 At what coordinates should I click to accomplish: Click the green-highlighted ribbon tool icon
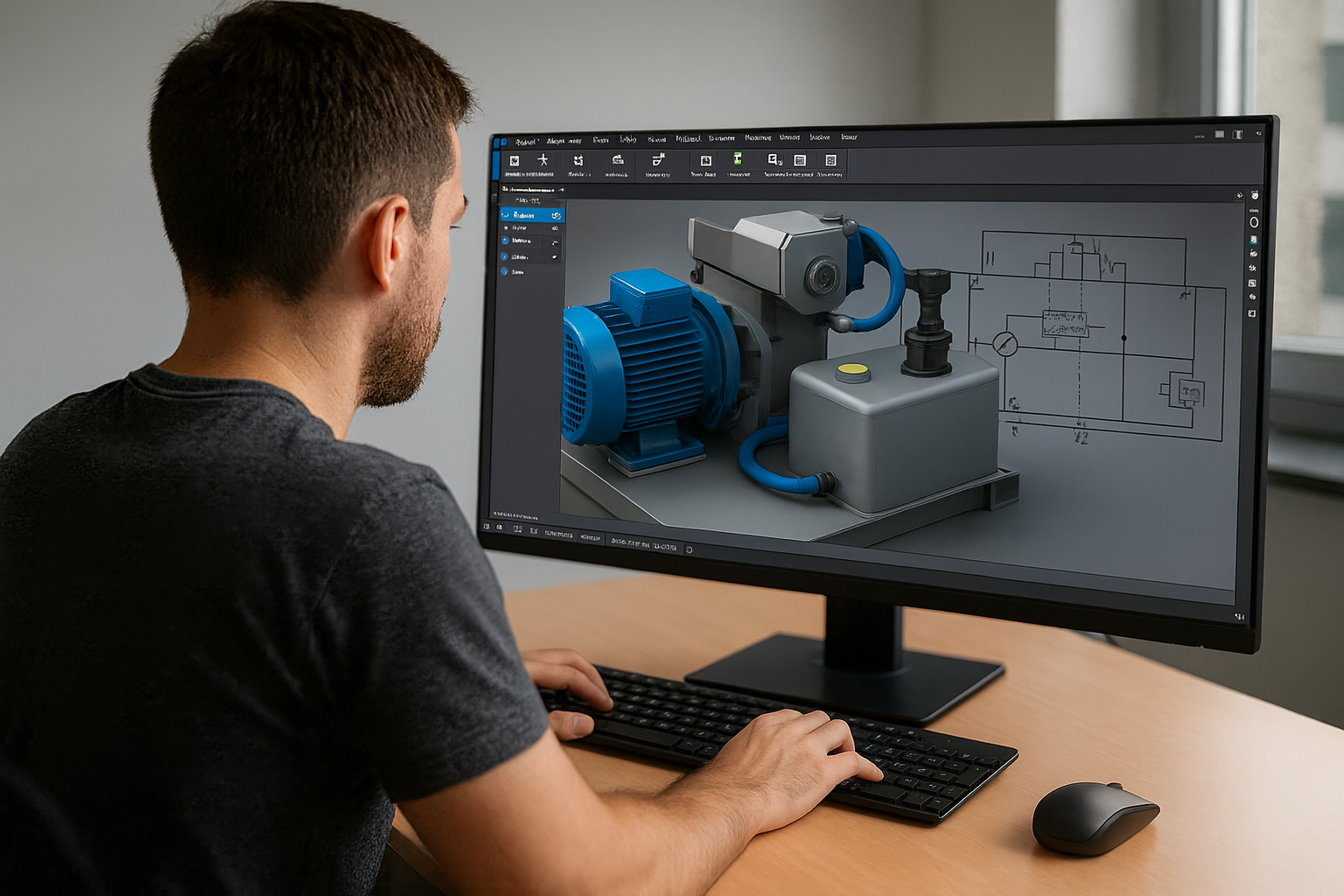coord(738,158)
